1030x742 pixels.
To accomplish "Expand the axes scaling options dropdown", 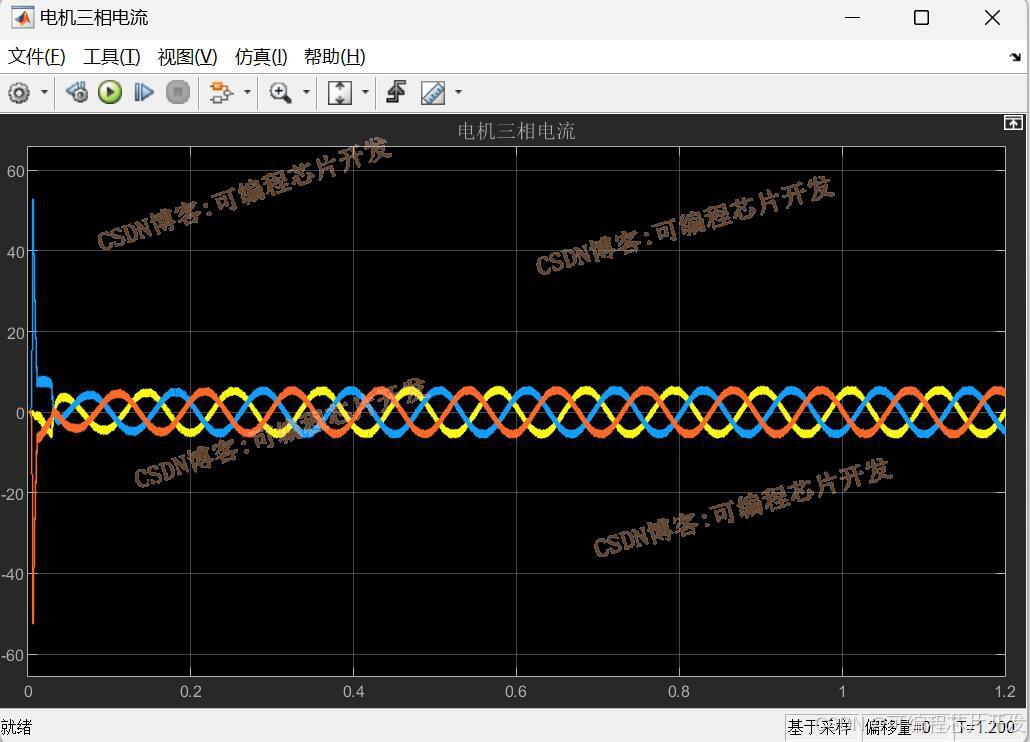I will click(365, 93).
